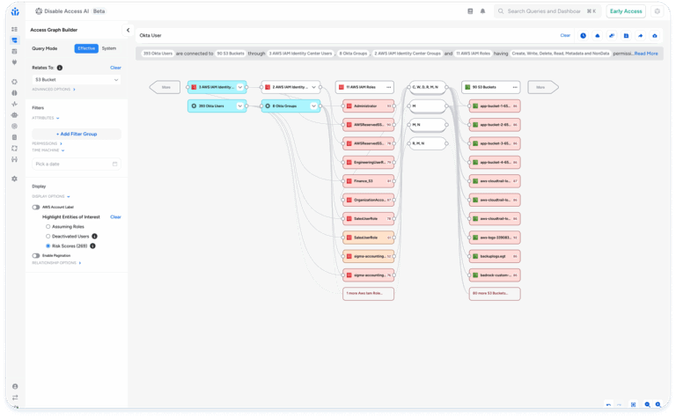Expand the 3 AWS IAM Identity node chevron

pyautogui.click(x=240, y=87)
